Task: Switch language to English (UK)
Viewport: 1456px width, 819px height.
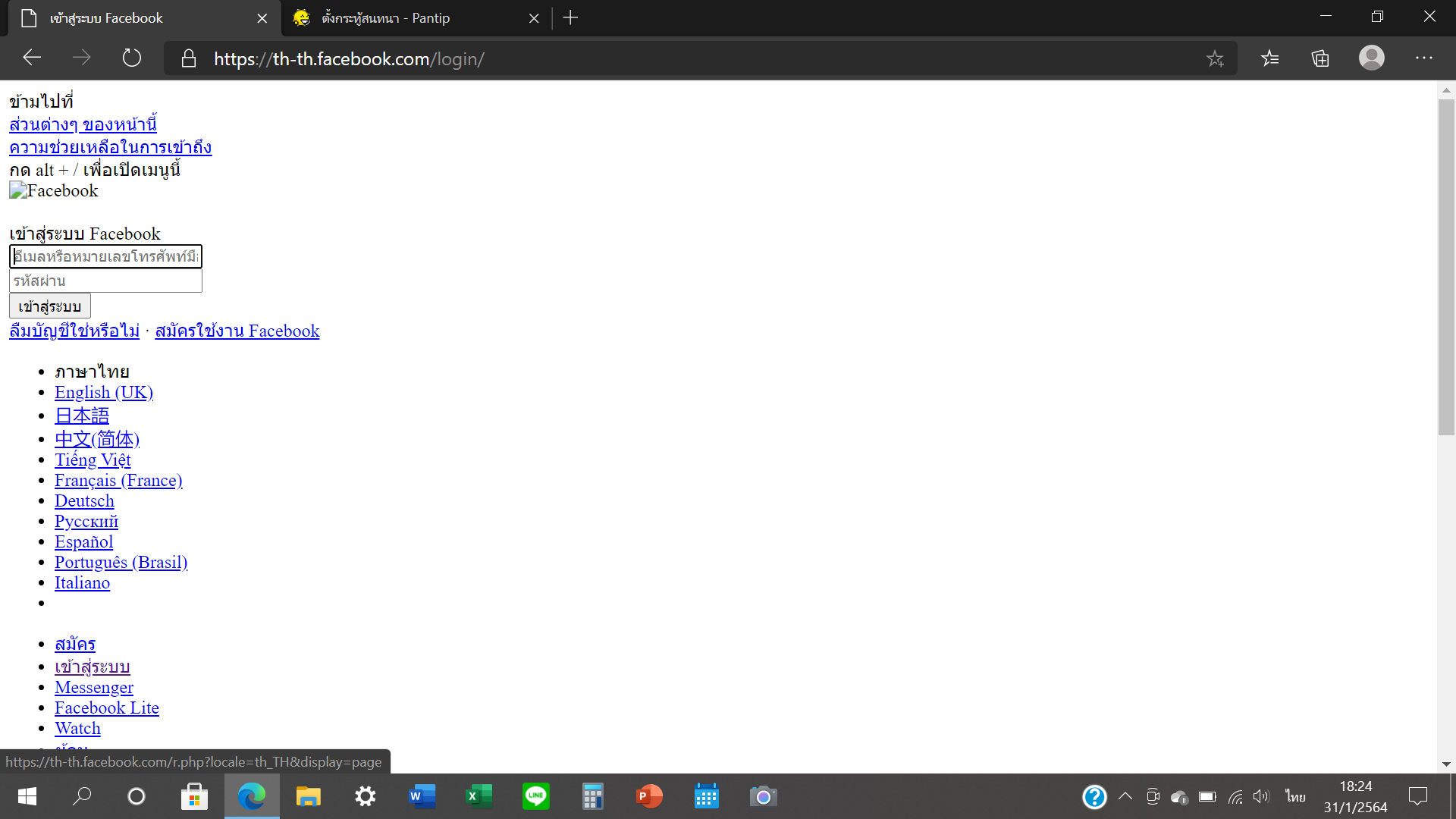Action: coord(104,392)
